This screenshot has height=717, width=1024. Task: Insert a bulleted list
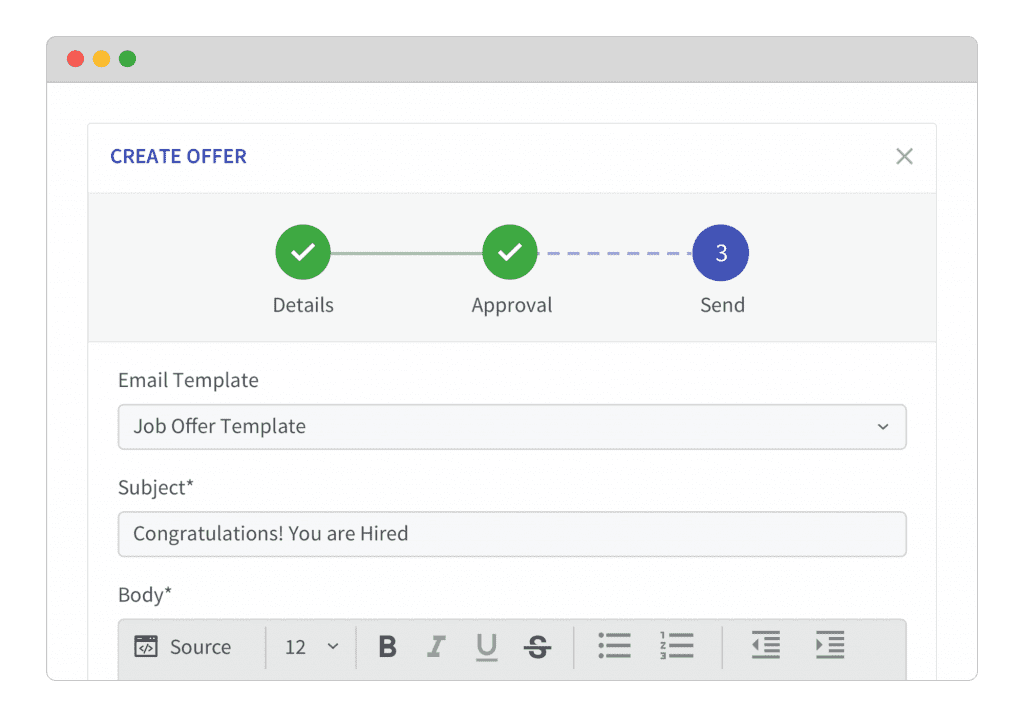click(x=614, y=646)
